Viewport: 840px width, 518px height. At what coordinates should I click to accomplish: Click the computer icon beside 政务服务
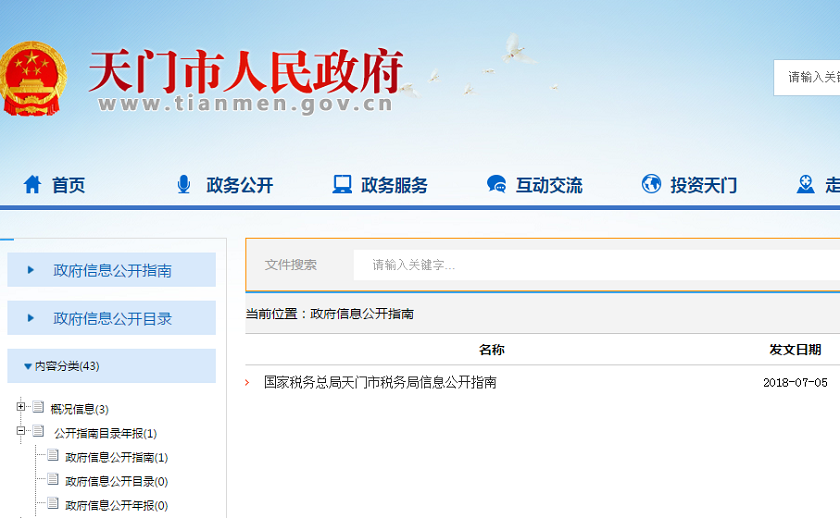pyautogui.click(x=342, y=185)
